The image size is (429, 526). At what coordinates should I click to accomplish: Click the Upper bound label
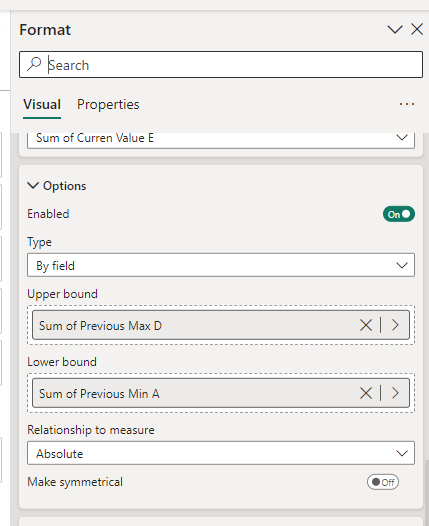tap(62, 294)
